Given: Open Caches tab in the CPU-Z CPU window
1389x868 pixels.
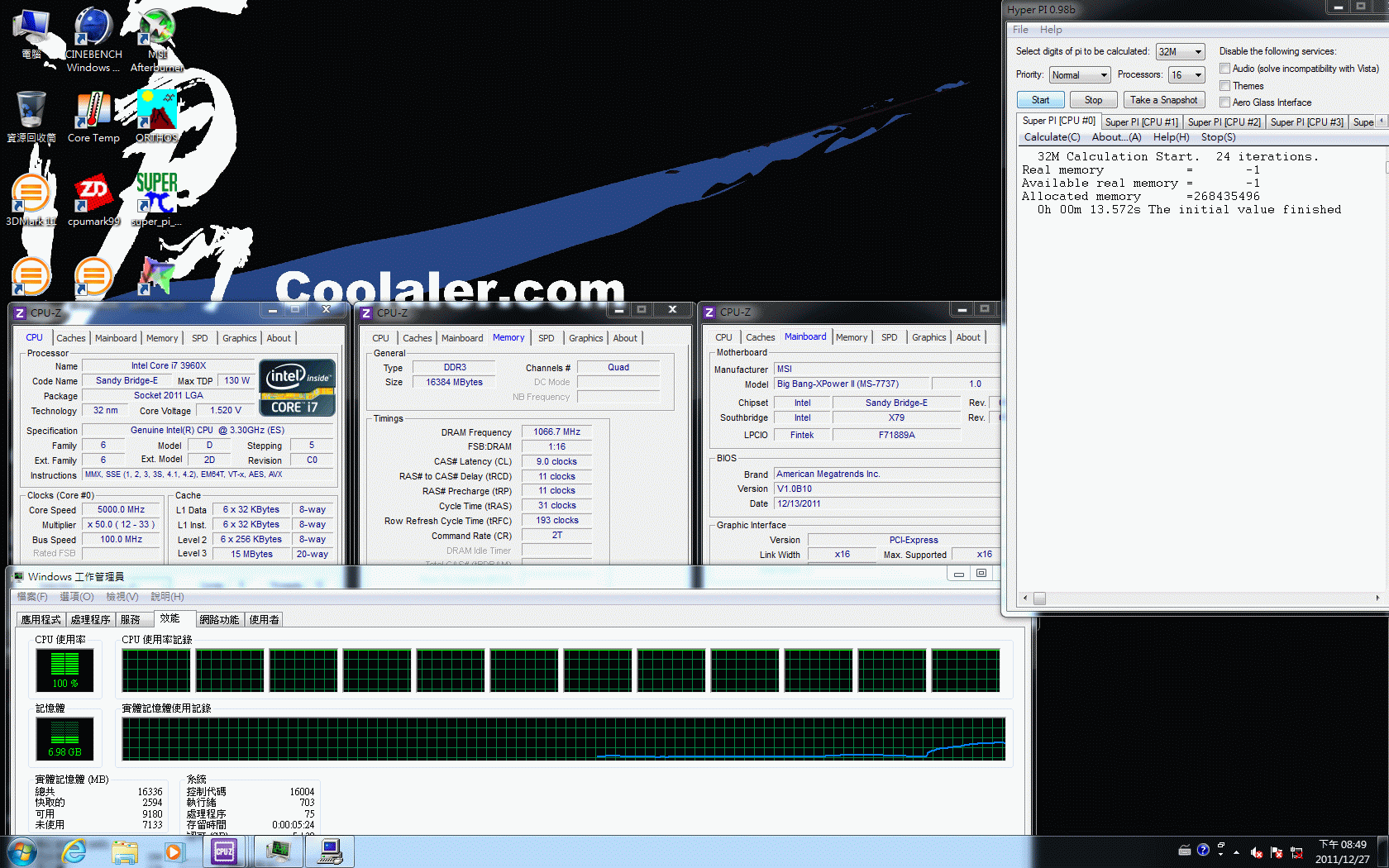Looking at the screenshot, I should pos(71,338).
